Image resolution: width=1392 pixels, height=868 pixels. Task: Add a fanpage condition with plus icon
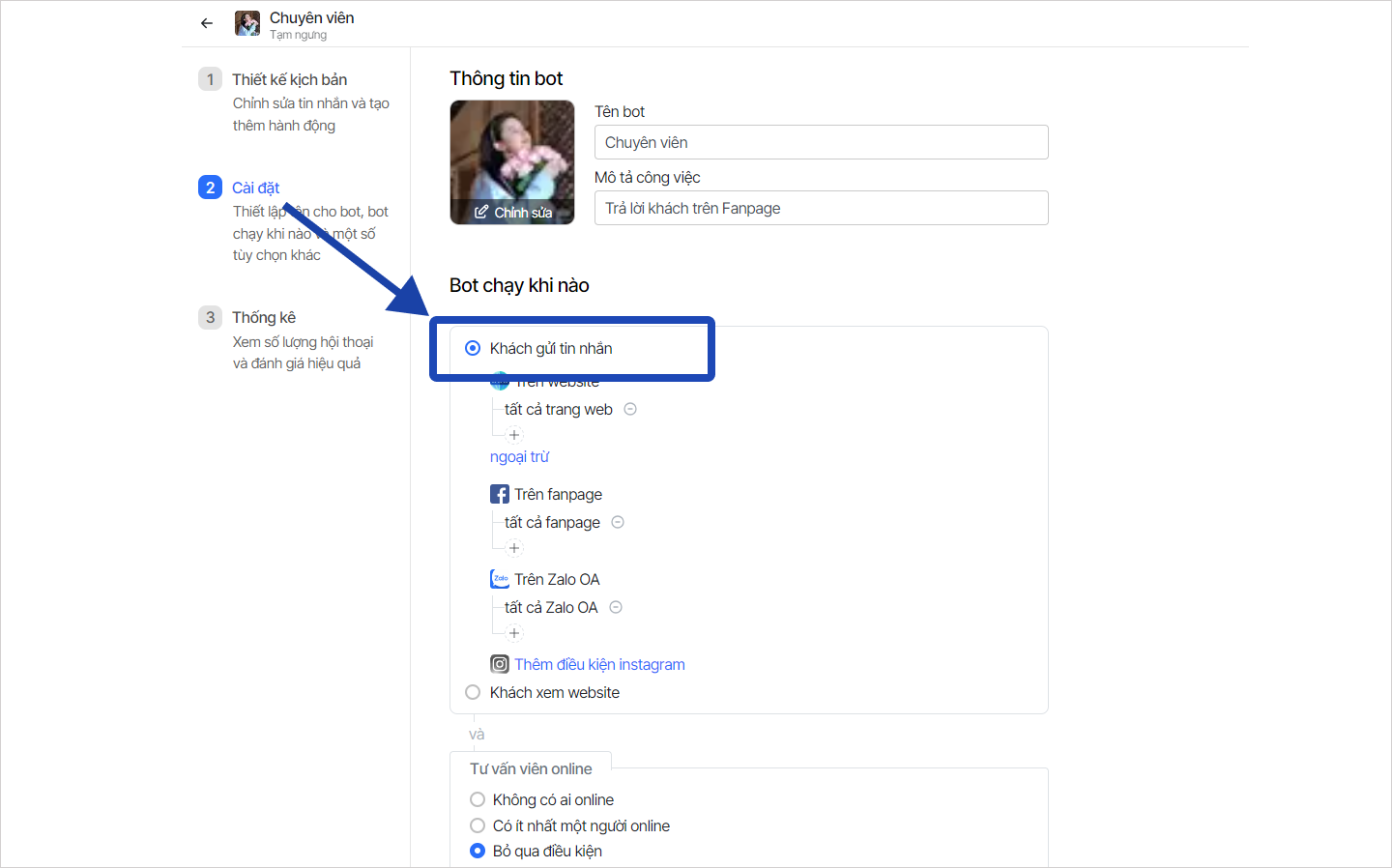pos(514,548)
